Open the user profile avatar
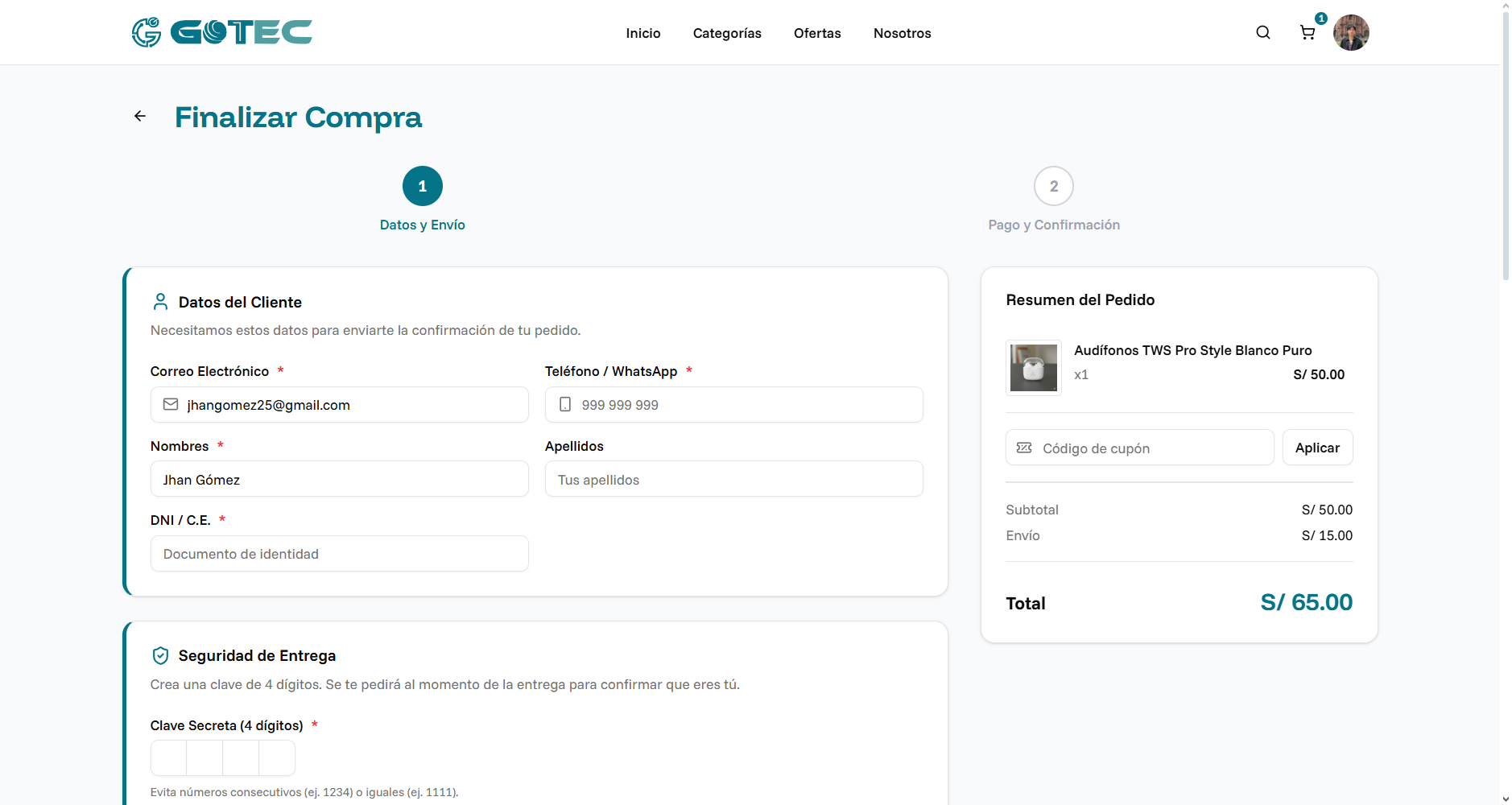1512x805 pixels. click(1350, 33)
